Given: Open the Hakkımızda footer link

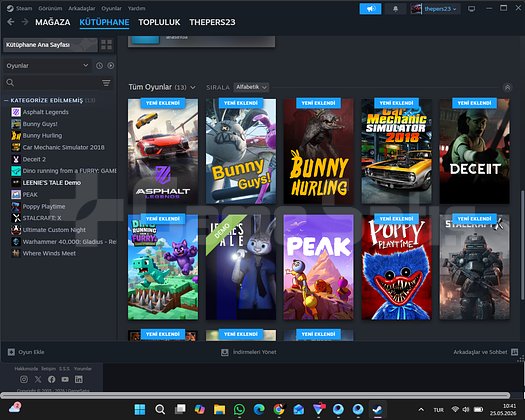Looking at the screenshot, I should point(26,368).
